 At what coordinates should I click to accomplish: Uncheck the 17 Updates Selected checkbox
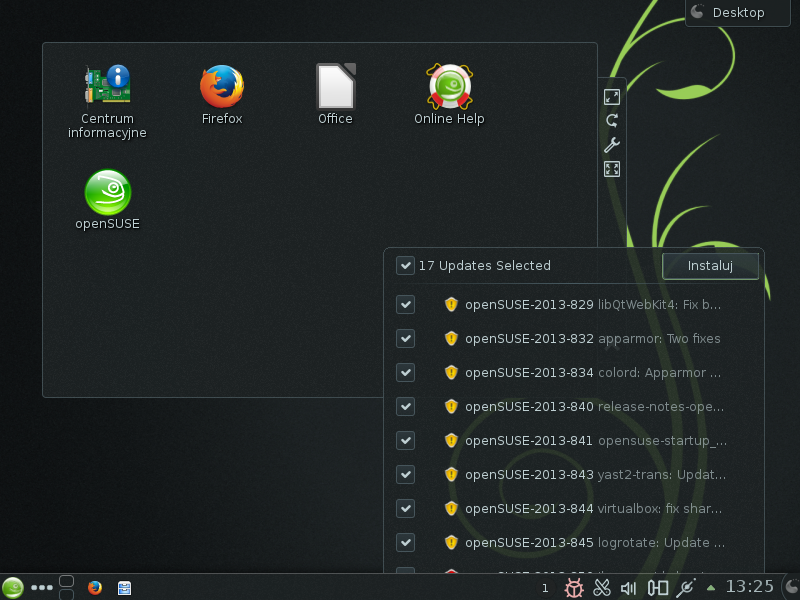click(405, 266)
